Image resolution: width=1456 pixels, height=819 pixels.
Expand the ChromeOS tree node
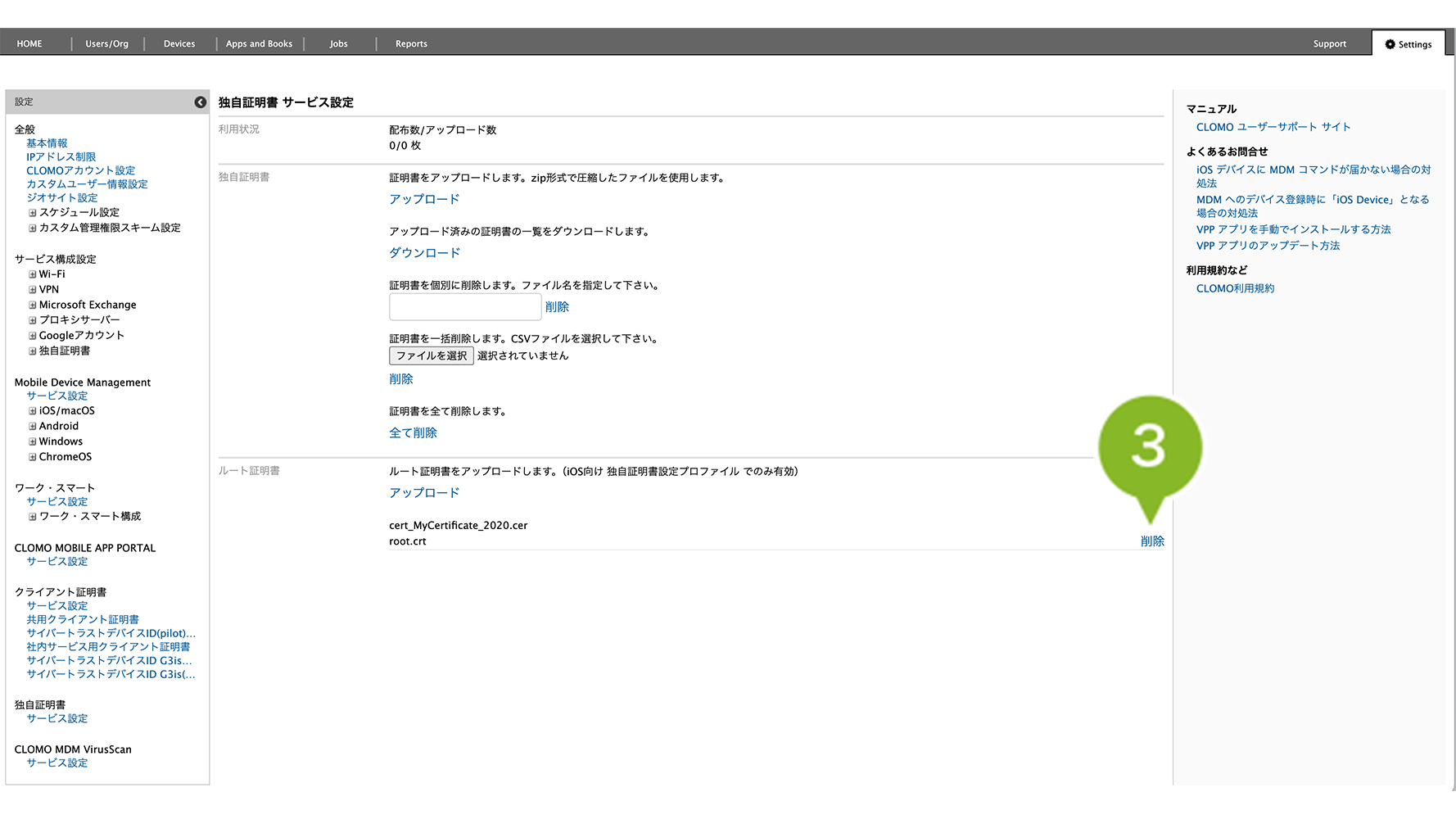pyautogui.click(x=33, y=457)
